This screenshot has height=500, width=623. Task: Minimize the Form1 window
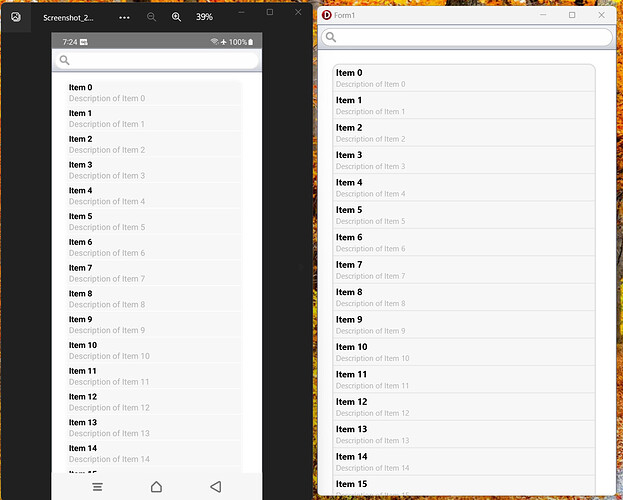coord(543,15)
